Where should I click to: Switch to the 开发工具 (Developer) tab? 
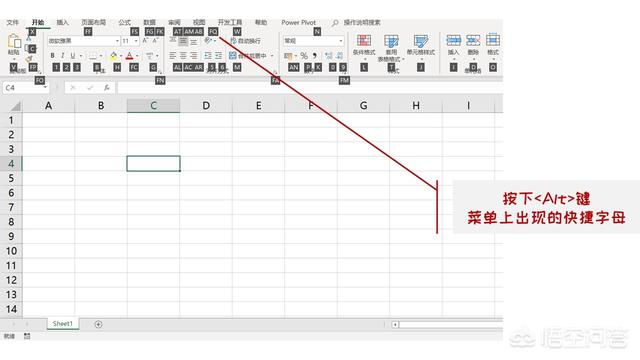[230, 22]
